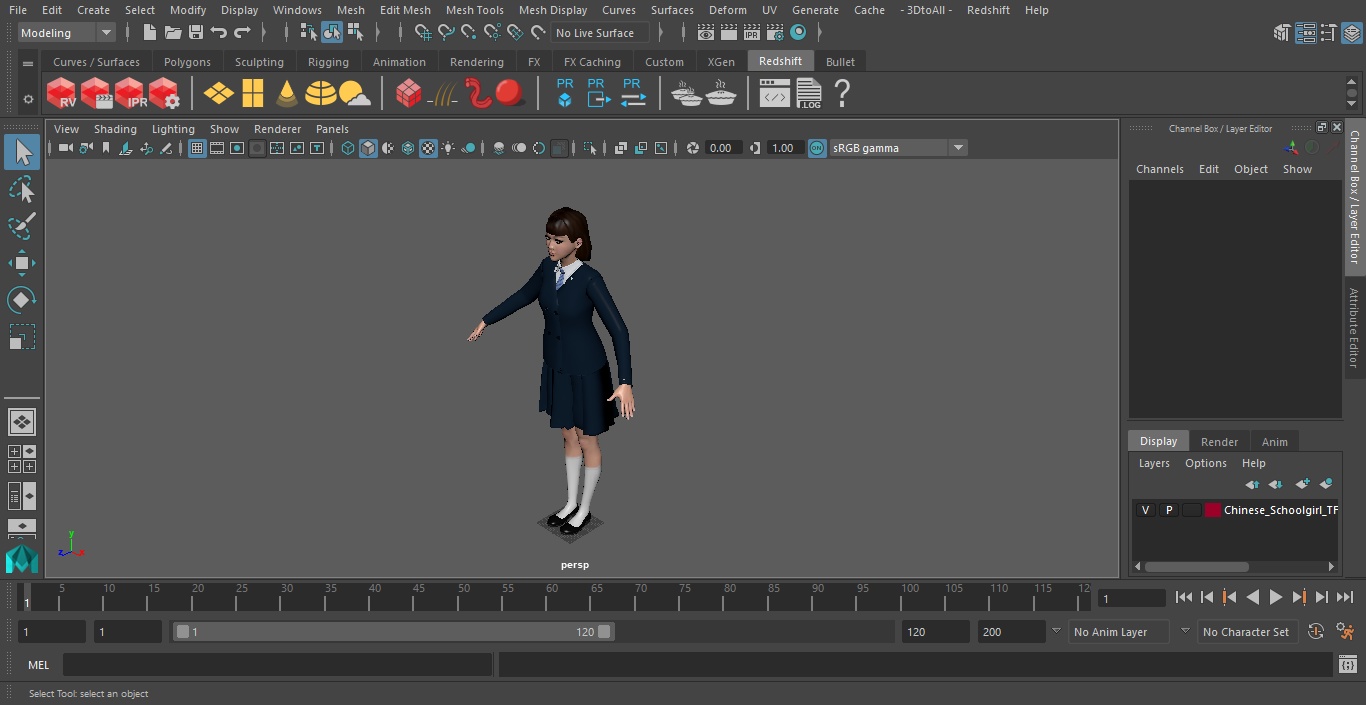Click the red segmented cube shelf icon

coord(408,94)
